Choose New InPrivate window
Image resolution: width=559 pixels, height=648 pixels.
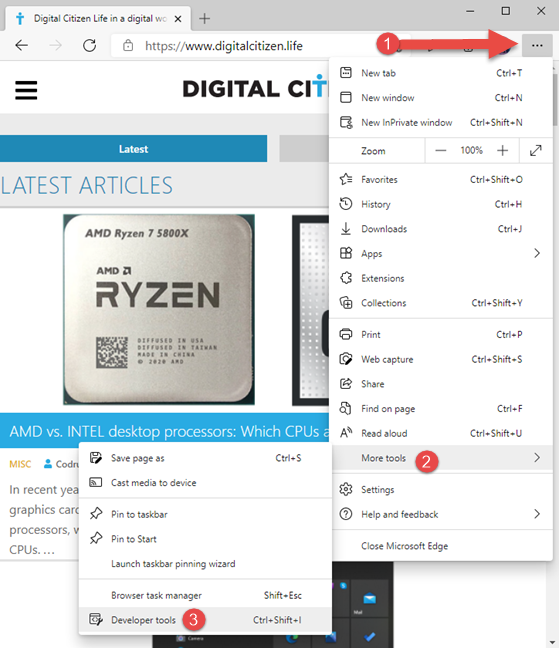[441, 123]
